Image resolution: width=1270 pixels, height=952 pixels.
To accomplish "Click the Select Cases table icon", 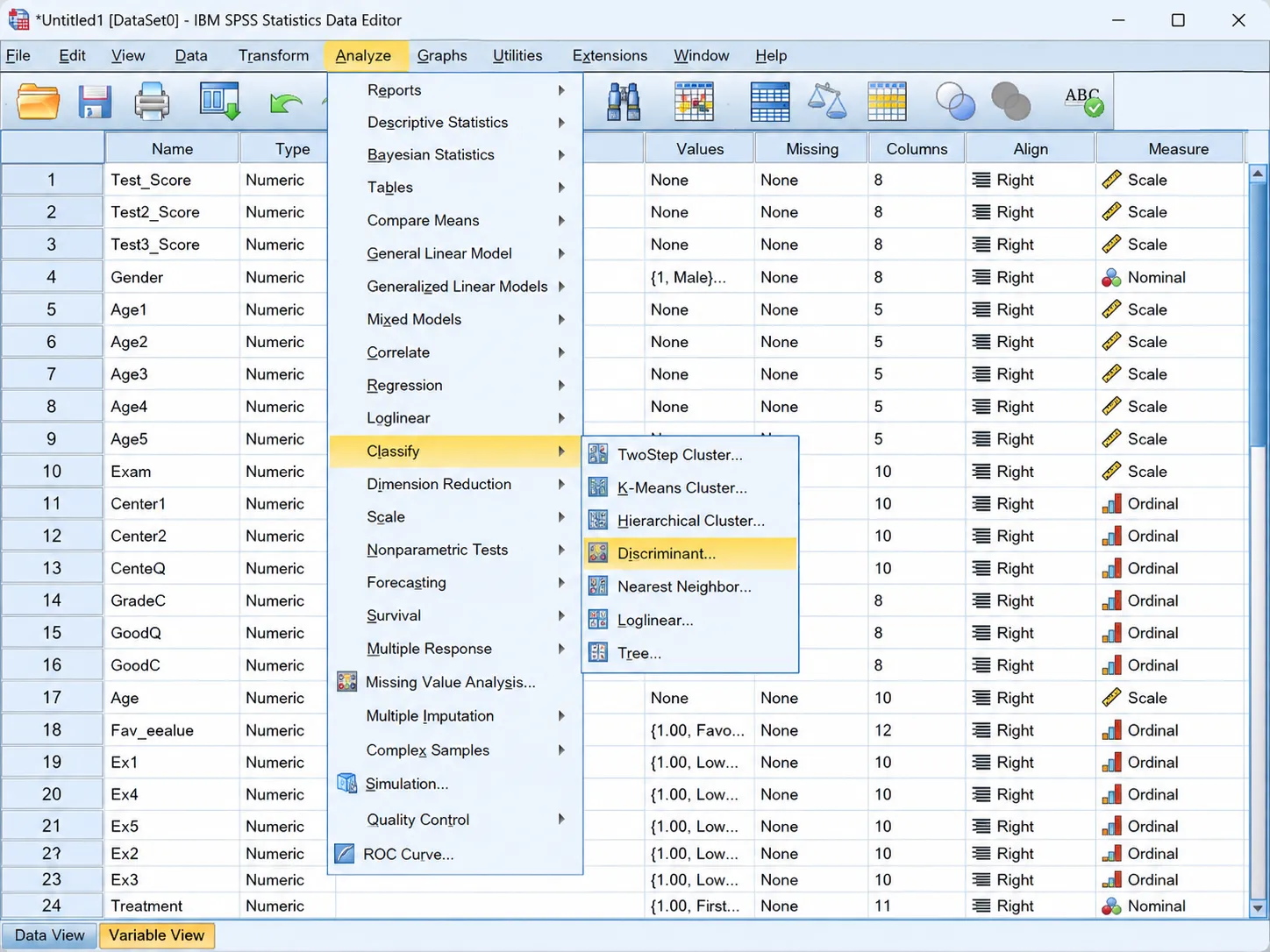I will 887,102.
